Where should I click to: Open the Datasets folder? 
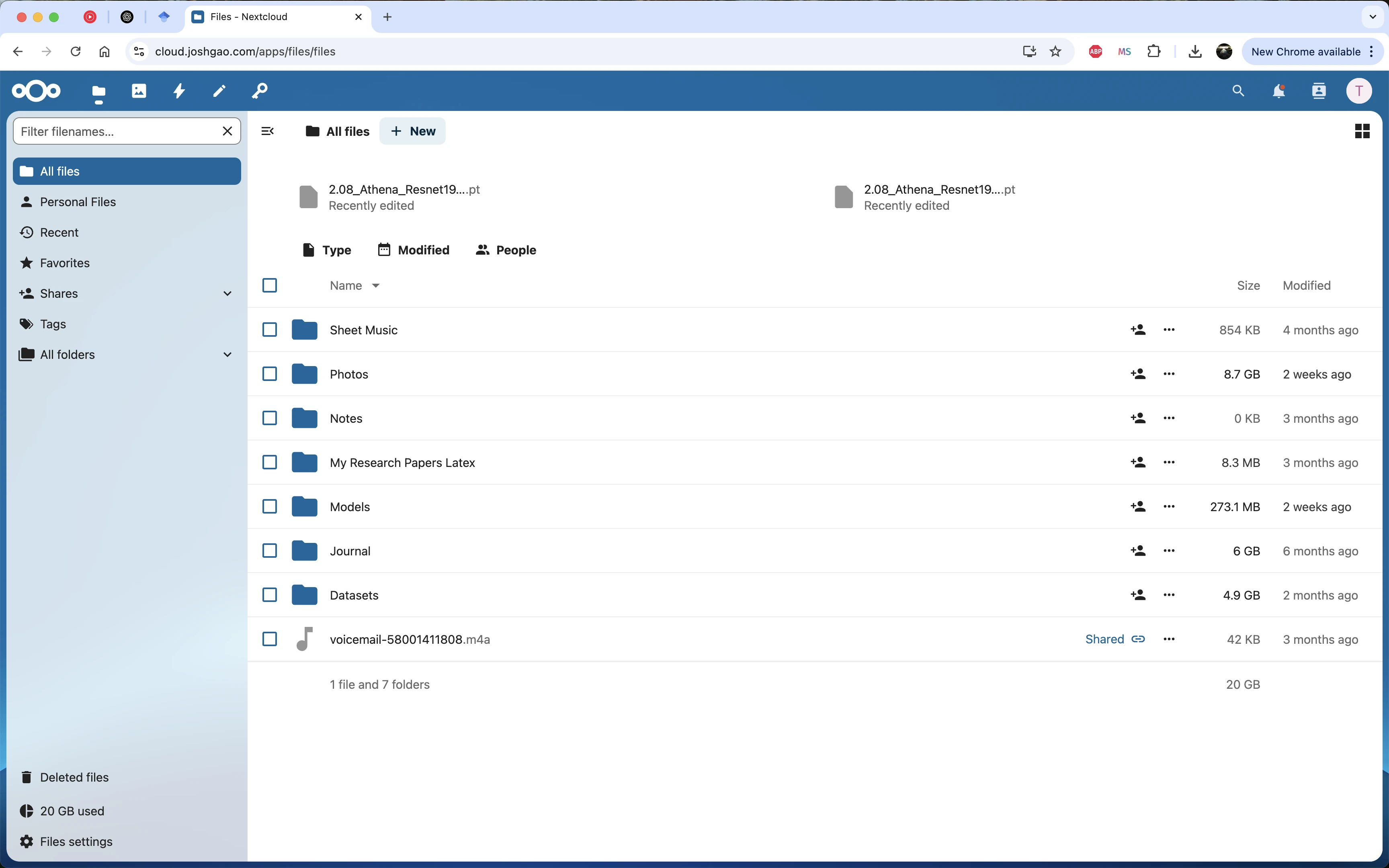pyautogui.click(x=354, y=595)
